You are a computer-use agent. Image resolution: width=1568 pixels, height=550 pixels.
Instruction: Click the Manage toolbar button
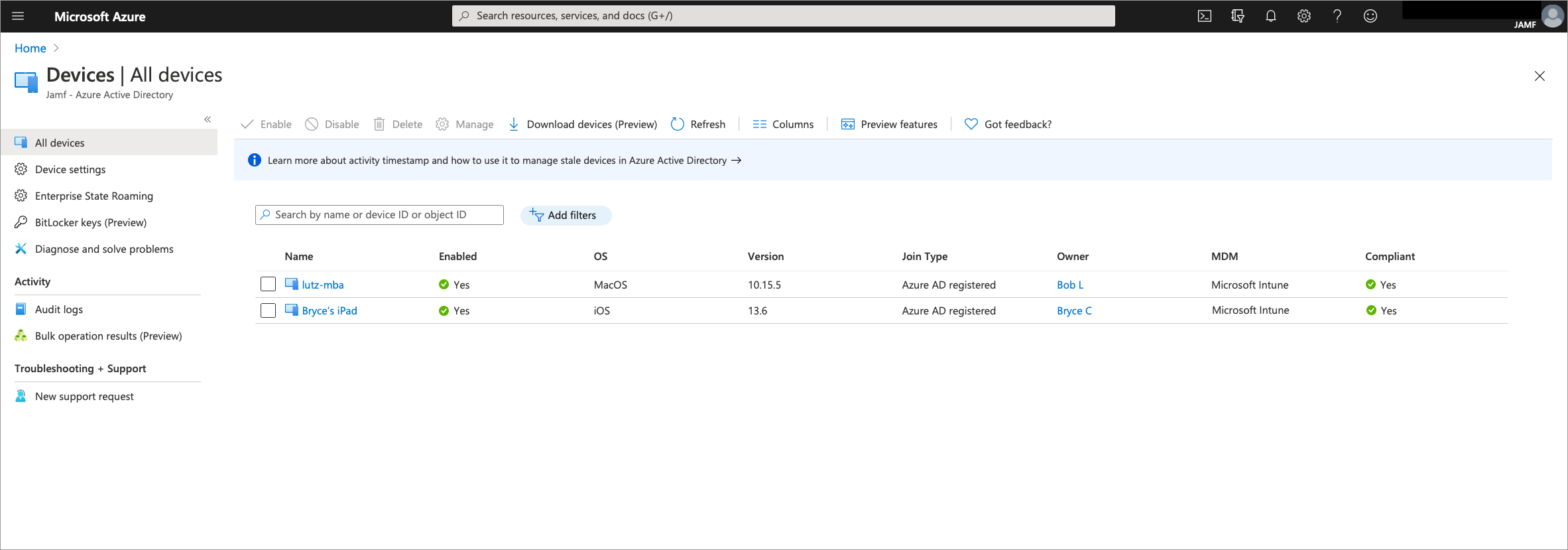click(465, 124)
